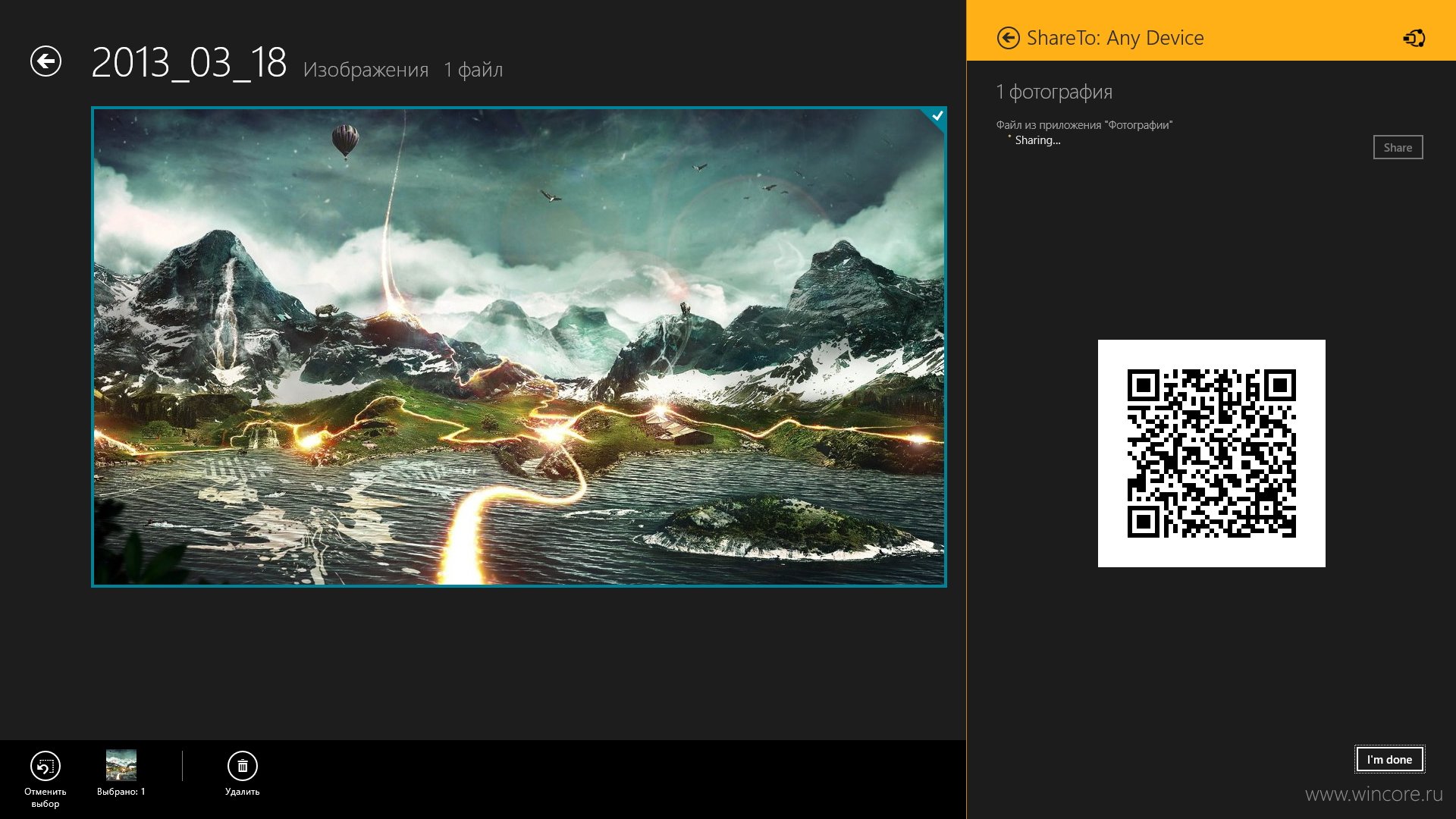The height and width of the screenshot is (819, 1456).
Task: Go back from the 2013_03_18 folder
Action: [x=45, y=61]
